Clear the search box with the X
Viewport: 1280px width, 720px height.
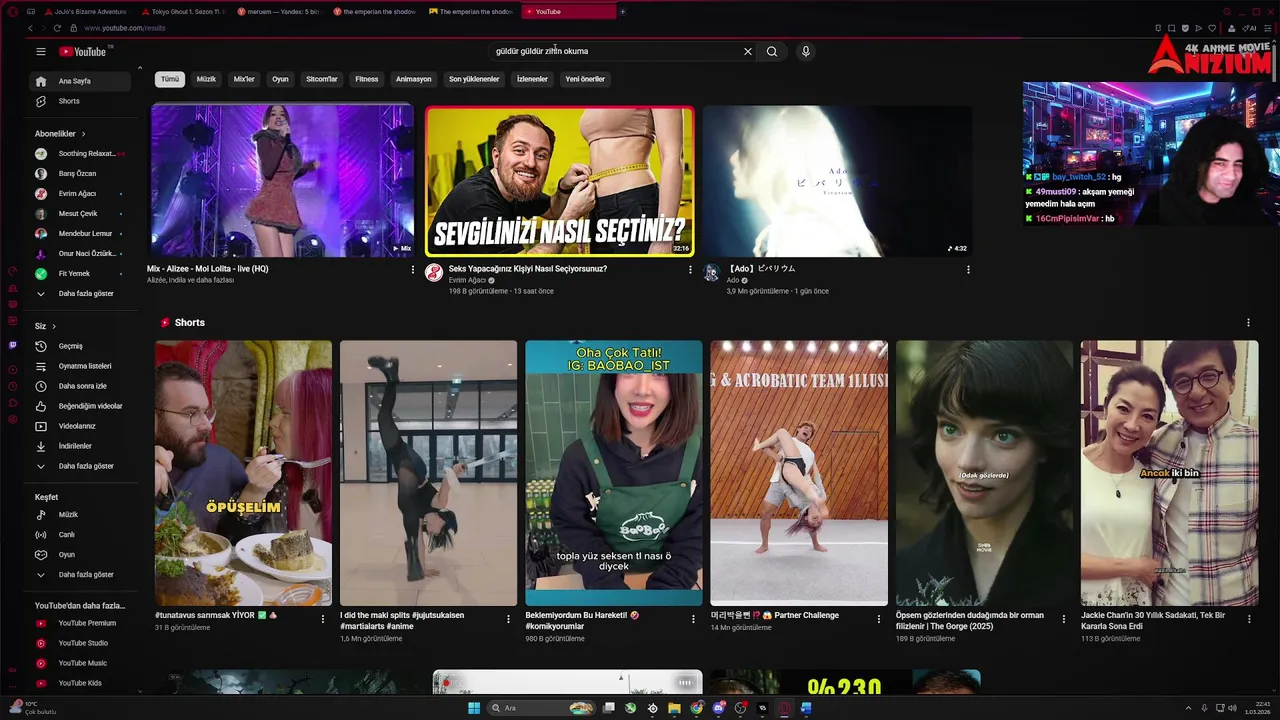tap(747, 51)
